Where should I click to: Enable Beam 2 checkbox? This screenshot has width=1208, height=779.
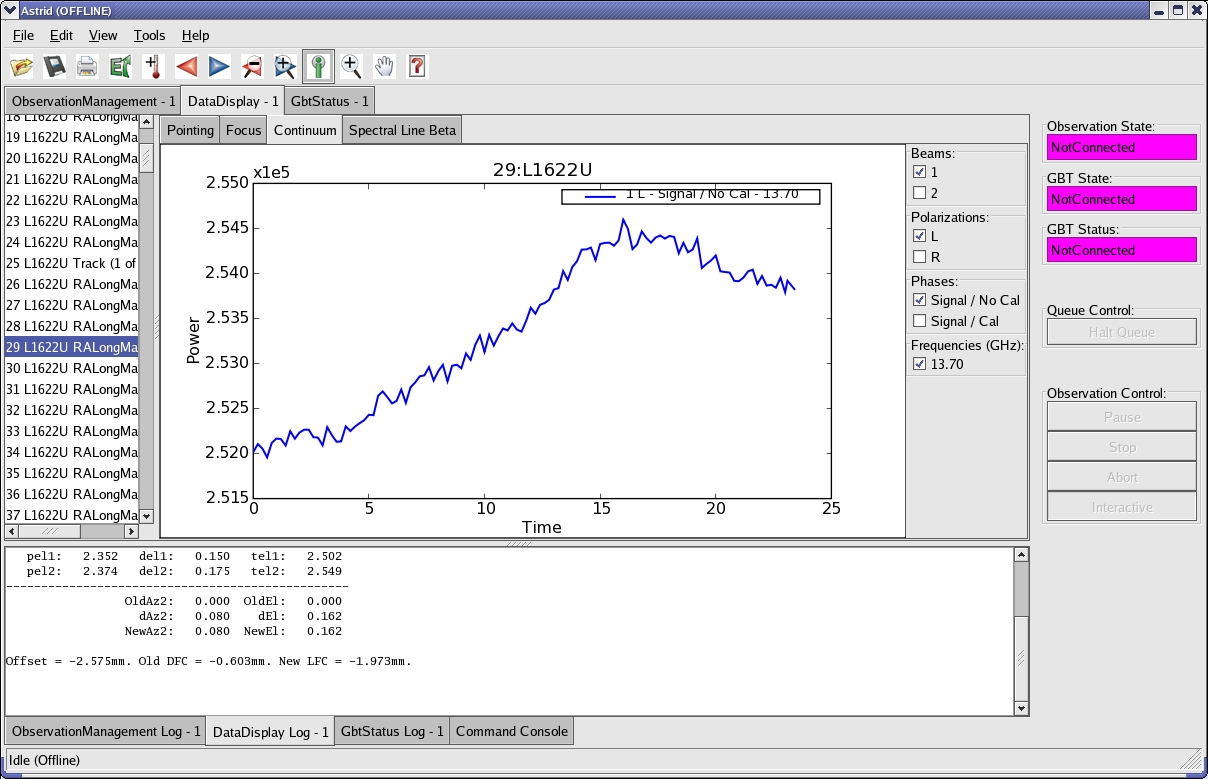pos(920,193)
